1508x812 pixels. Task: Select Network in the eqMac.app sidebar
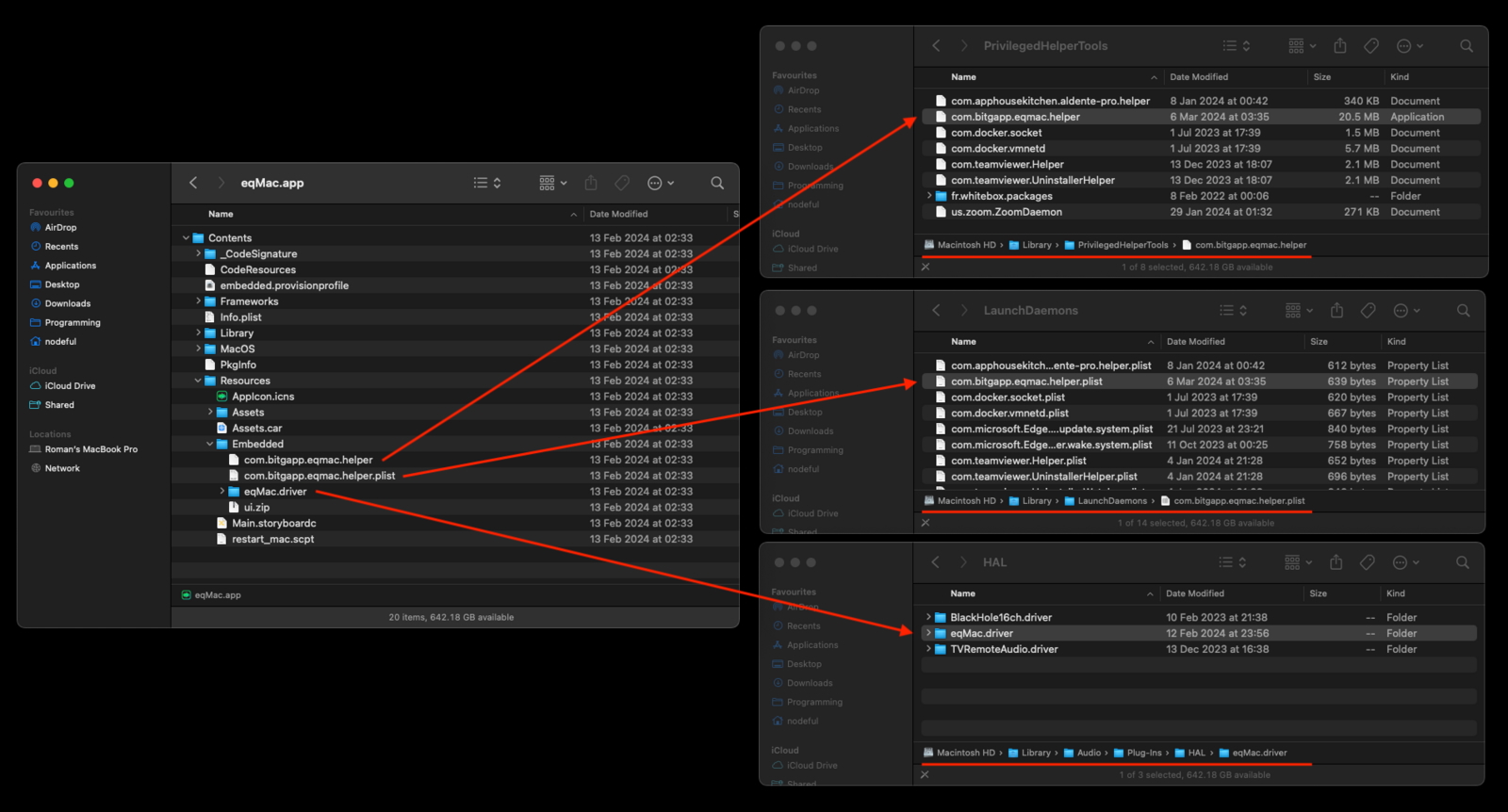[62, 468]
